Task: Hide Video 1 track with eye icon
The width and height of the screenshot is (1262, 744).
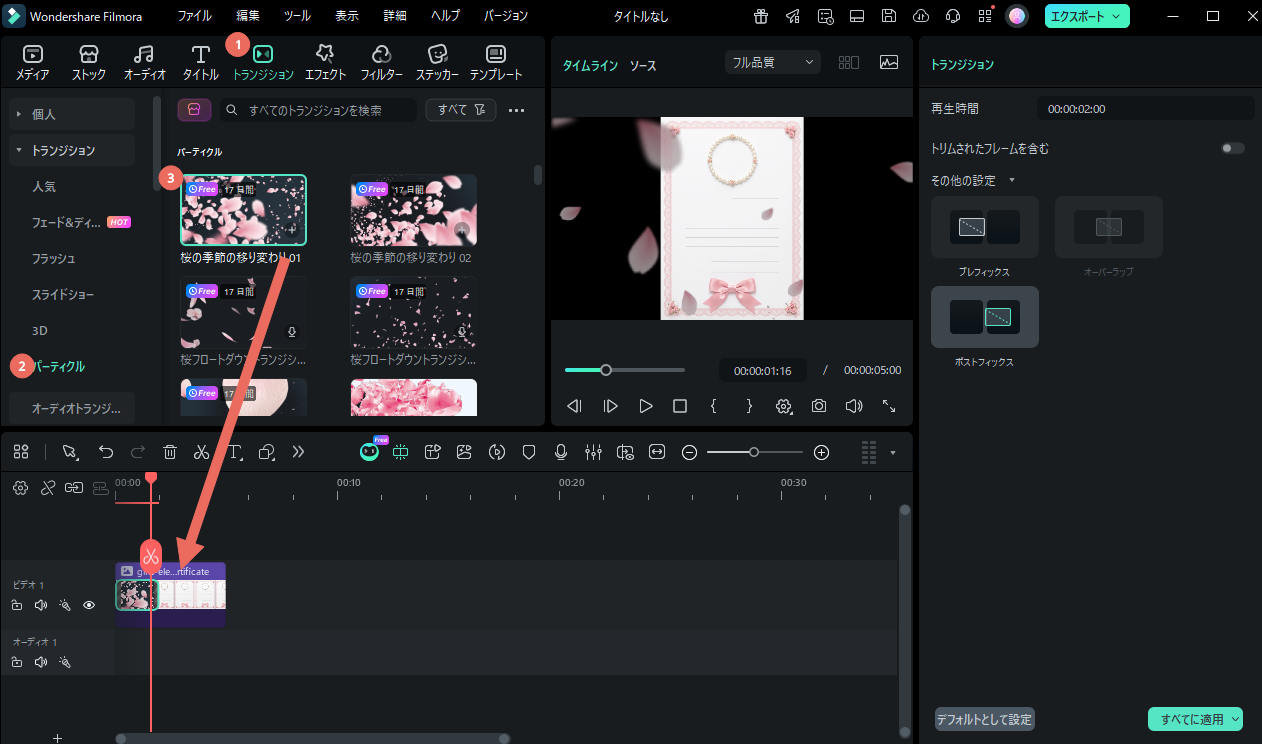Action: click(x=89, y=605)
